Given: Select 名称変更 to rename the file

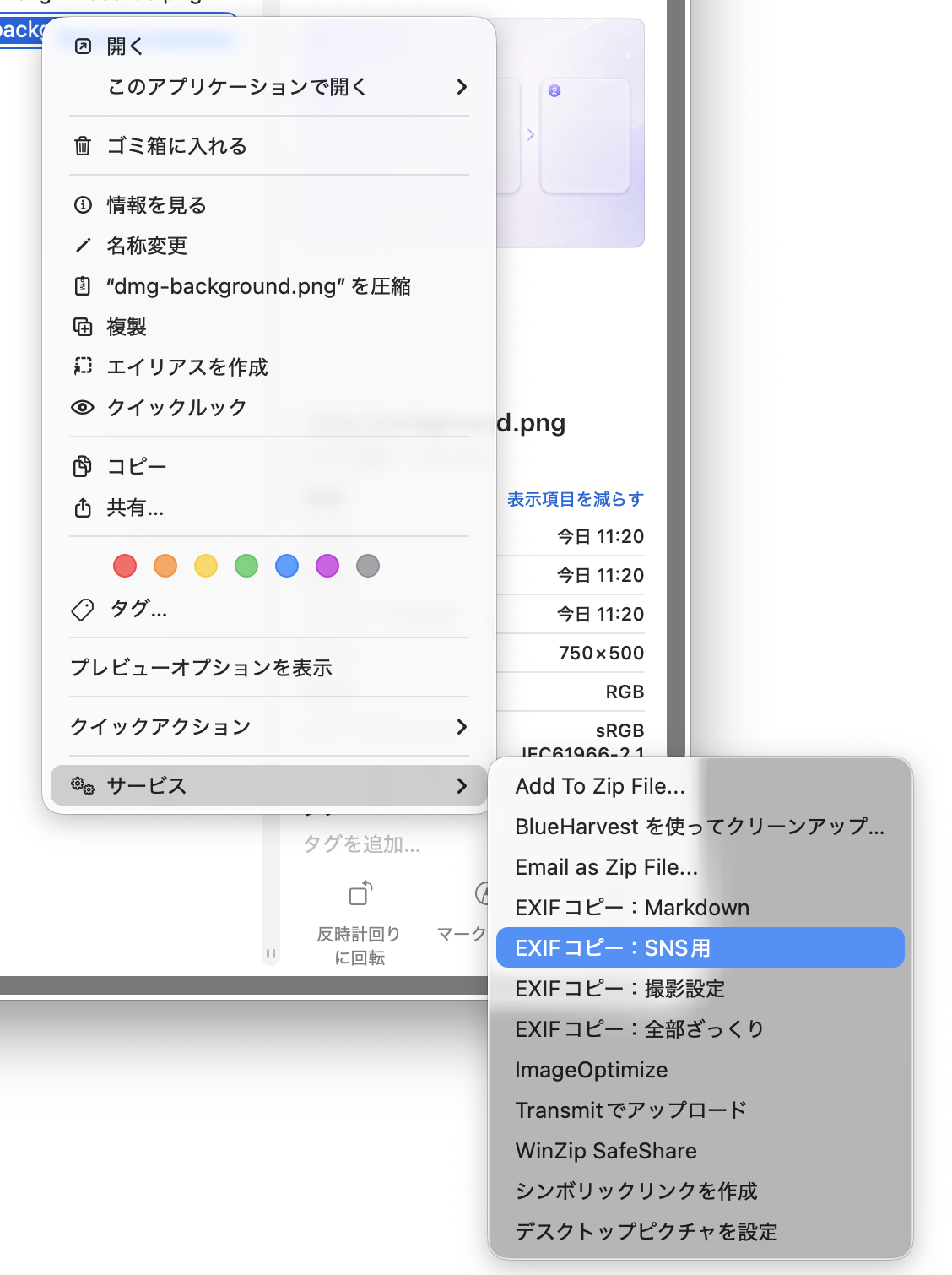Looking at the screenshot, I should 268,246.
